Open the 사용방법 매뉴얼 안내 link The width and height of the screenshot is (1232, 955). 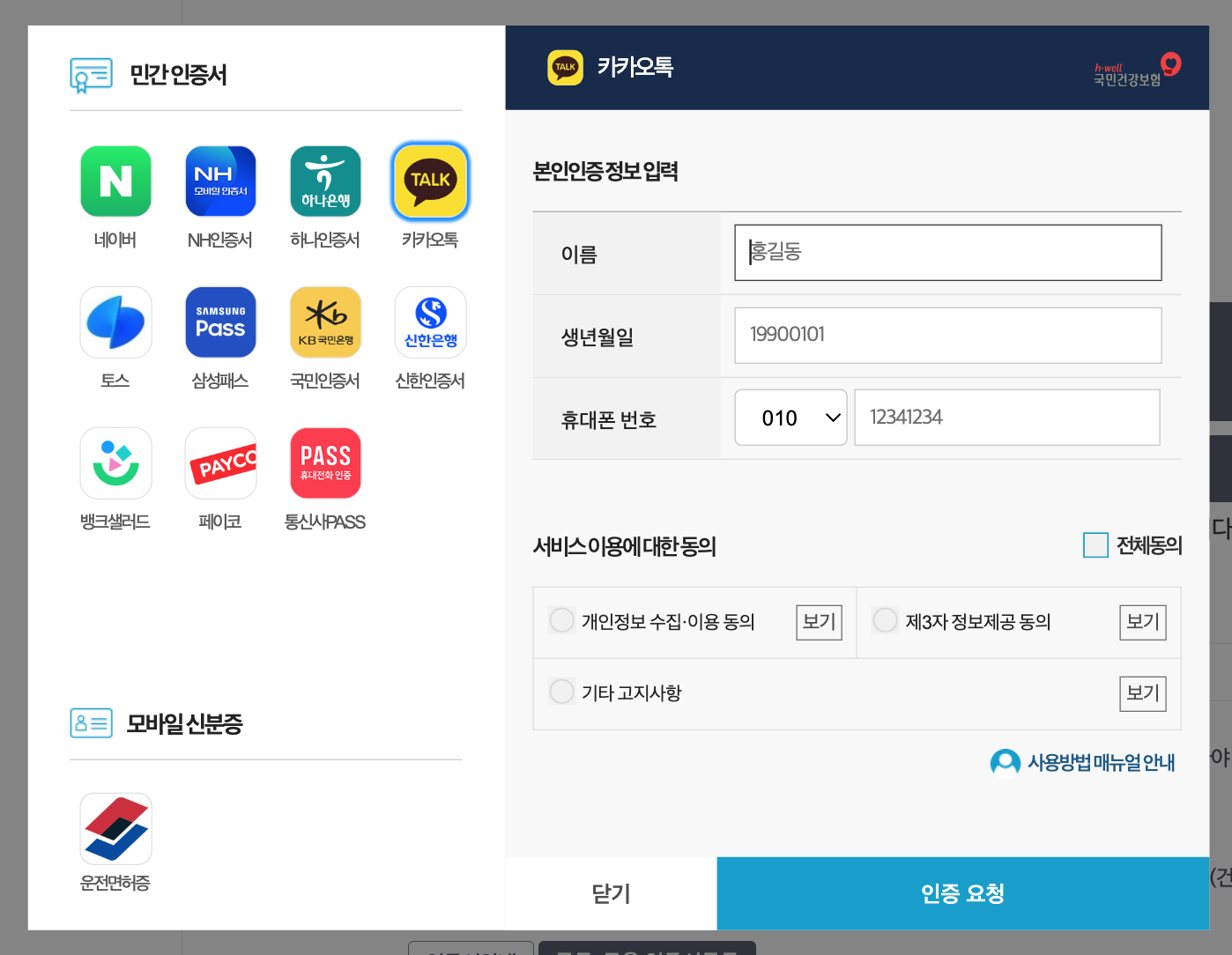1101,763
